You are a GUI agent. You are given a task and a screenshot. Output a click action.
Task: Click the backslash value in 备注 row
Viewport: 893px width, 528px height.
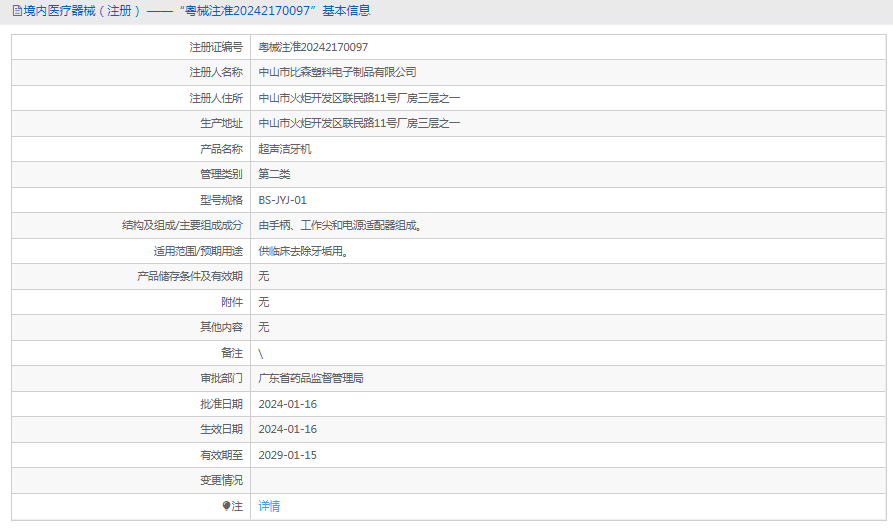261,354
